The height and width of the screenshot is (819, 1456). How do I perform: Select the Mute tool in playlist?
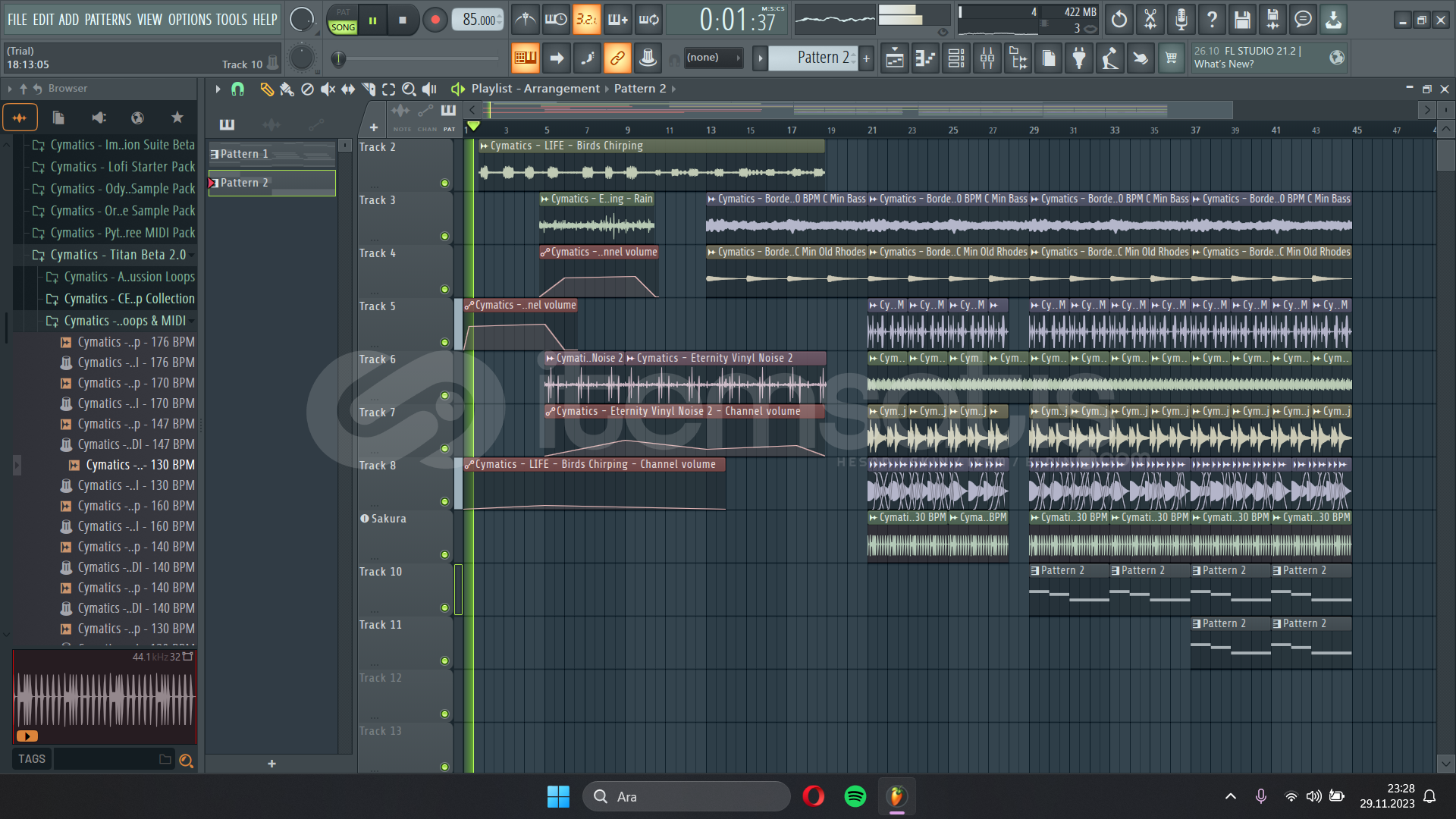[x=328, y=89]
